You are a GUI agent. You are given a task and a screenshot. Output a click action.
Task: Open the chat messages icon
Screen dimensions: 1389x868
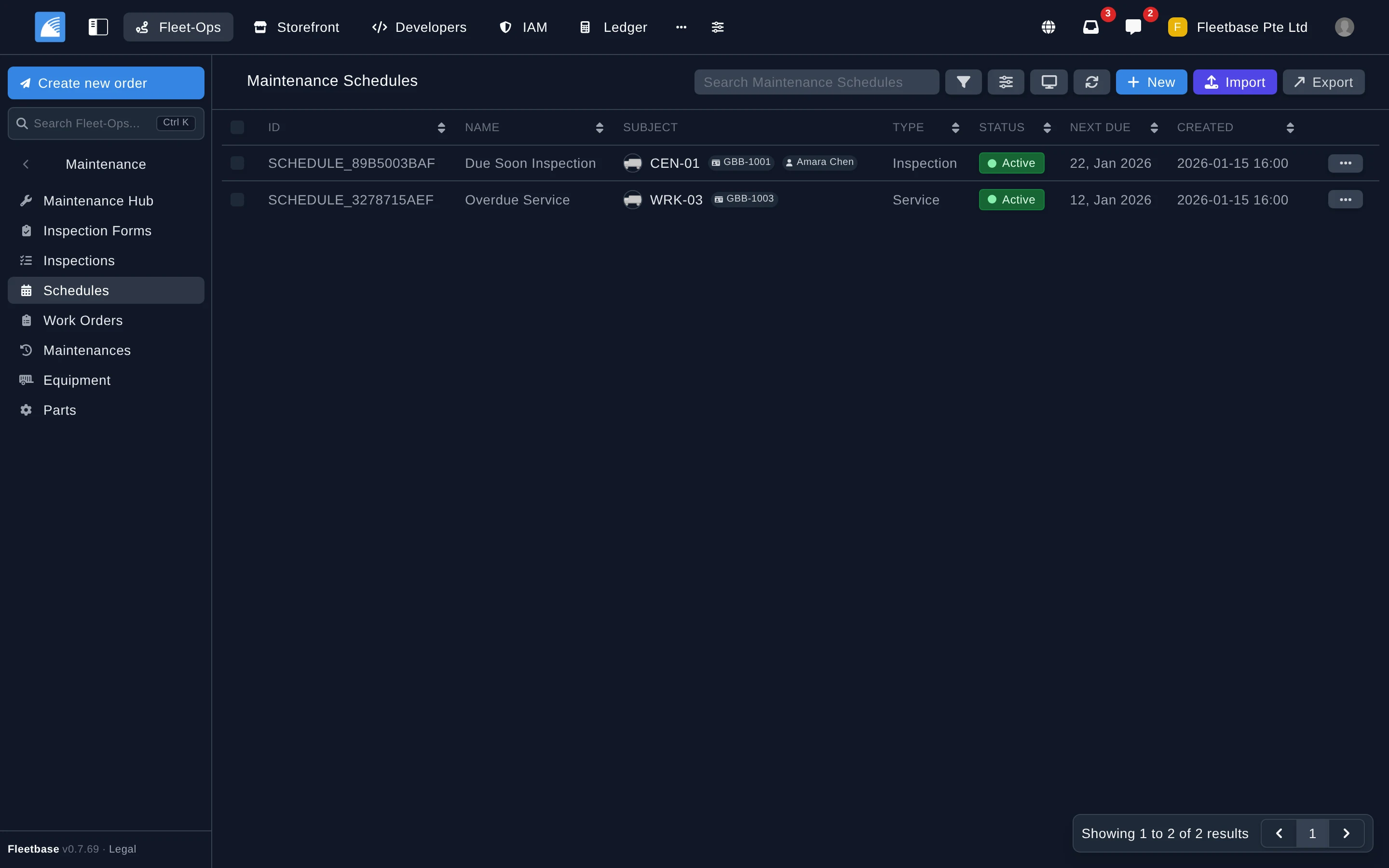coord(1133,27)
